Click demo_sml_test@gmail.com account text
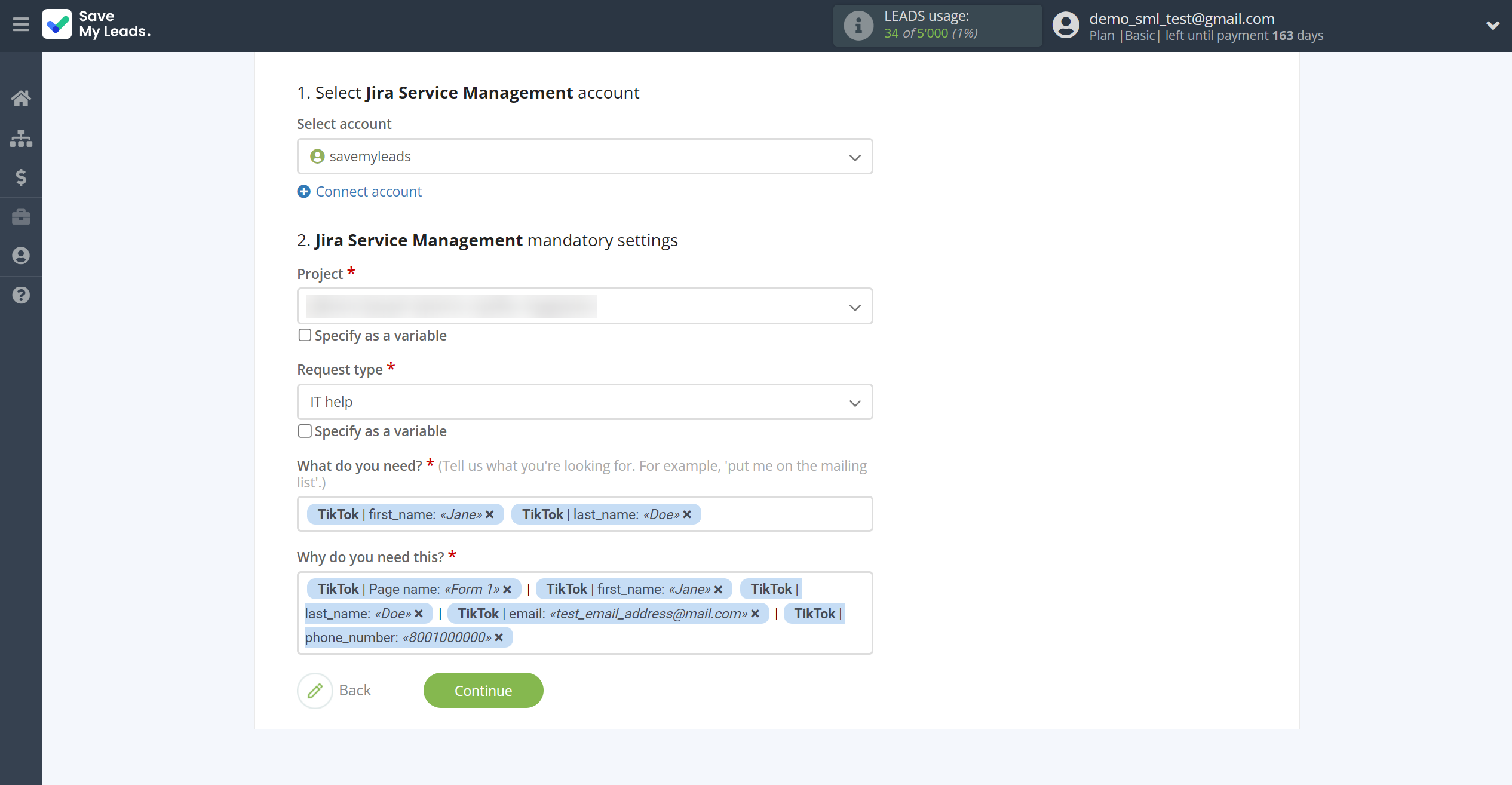Image resolution: width=1512 pixels, height=785 pixels. pos(1182,19)
